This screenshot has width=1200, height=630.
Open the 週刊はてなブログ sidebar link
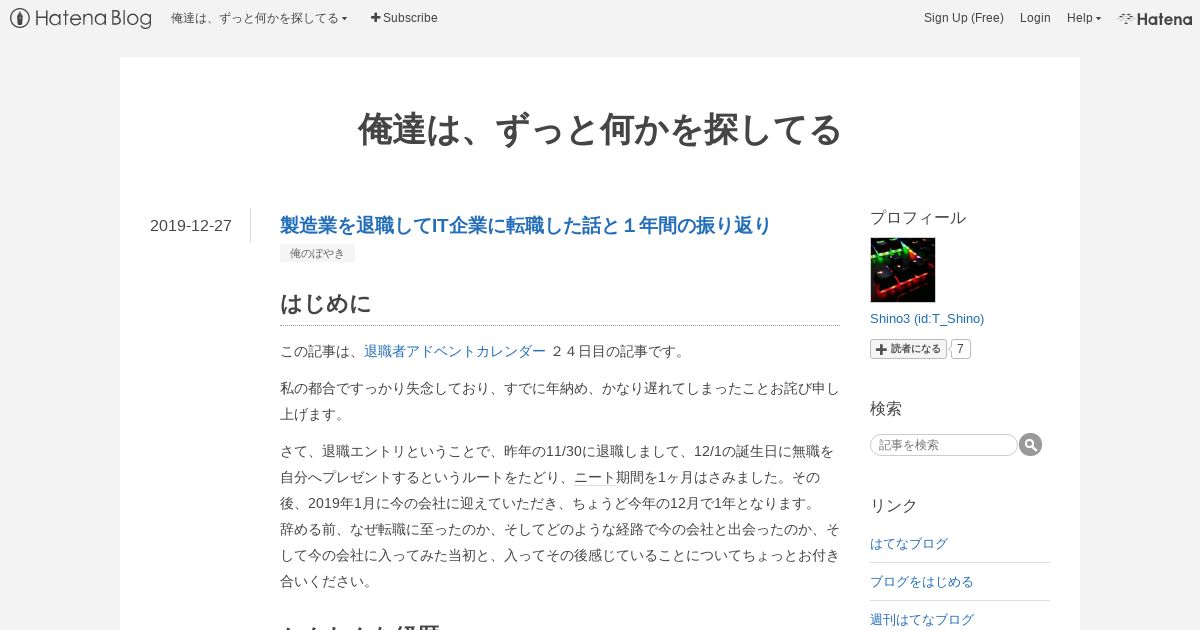coord(922,620)
